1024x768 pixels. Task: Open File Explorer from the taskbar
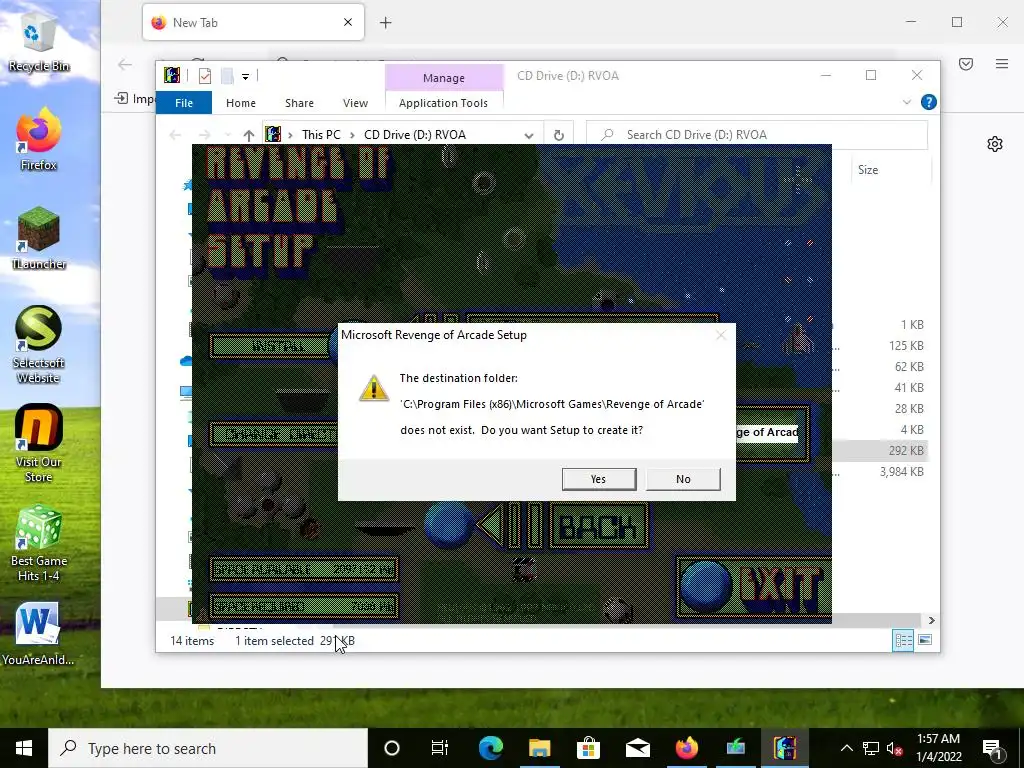point(539,748)
